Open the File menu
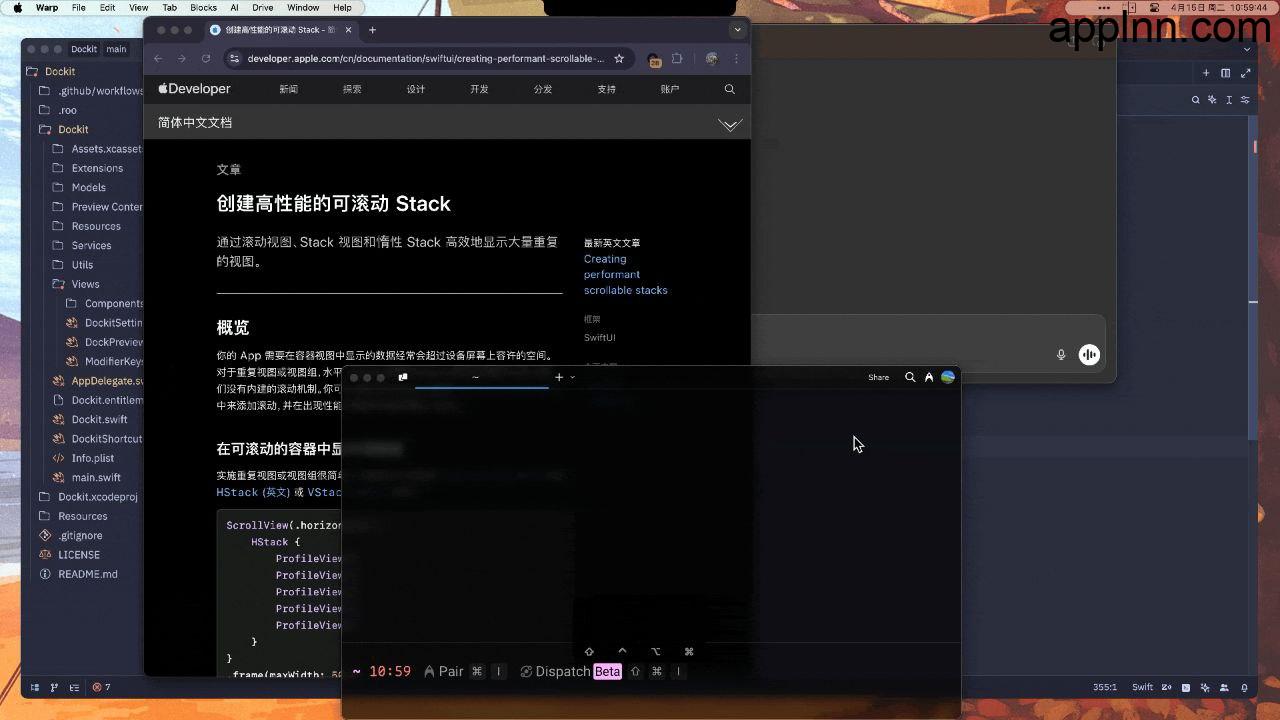Viewport: 1280px width, 720px height. (x=78, y=7)
